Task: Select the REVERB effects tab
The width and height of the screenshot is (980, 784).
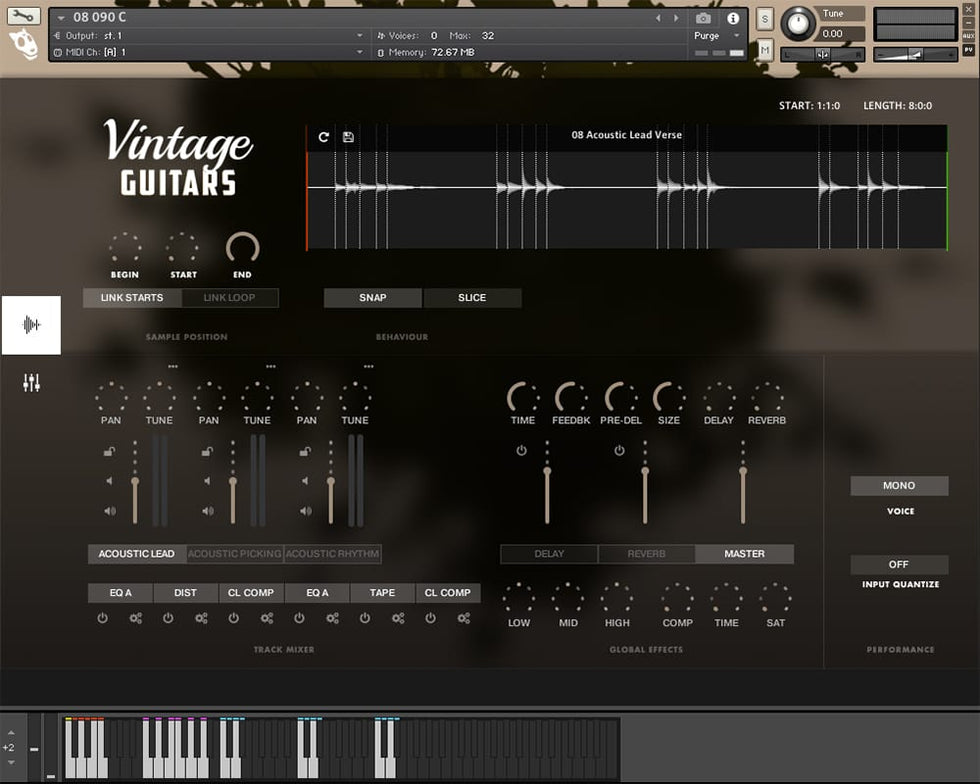Action: 646,554
